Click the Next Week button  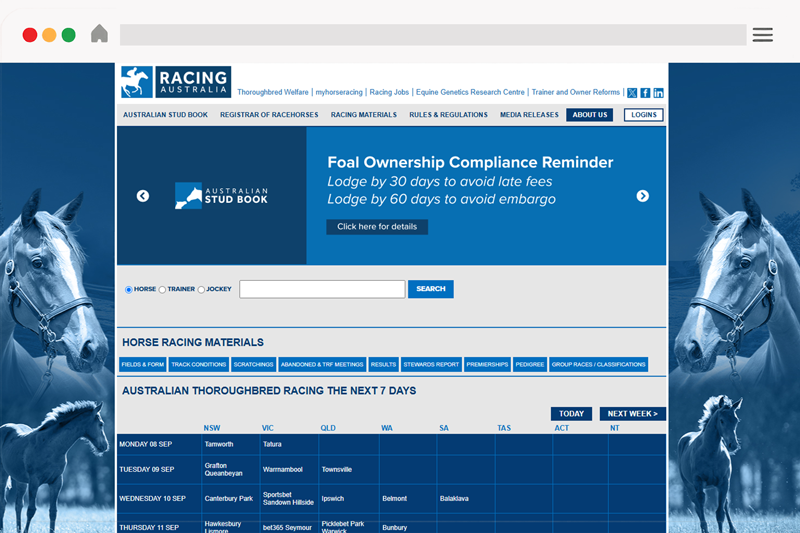point(633,414)
